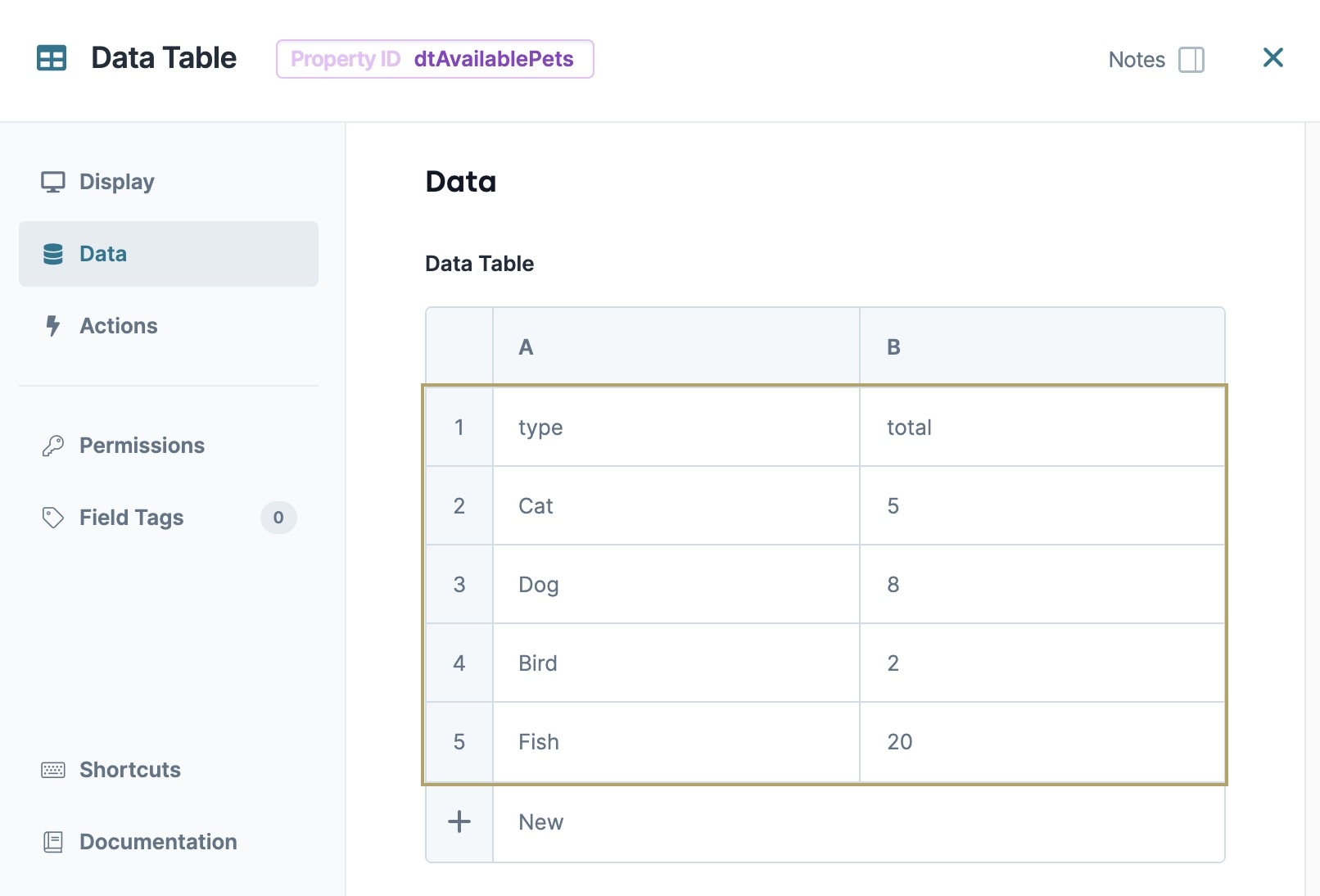Click the cell with value 5
The image size is (1320, 896).
coord(1042,506)
